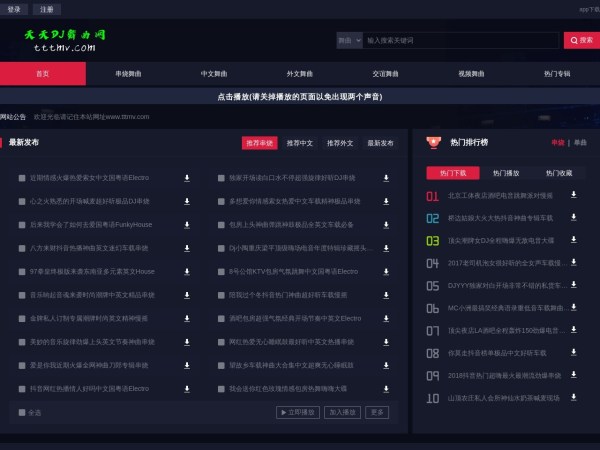Viewport: 600px width, 450px height.
Task: Switch the hot chart to 单曲
Action: (580, 143)
